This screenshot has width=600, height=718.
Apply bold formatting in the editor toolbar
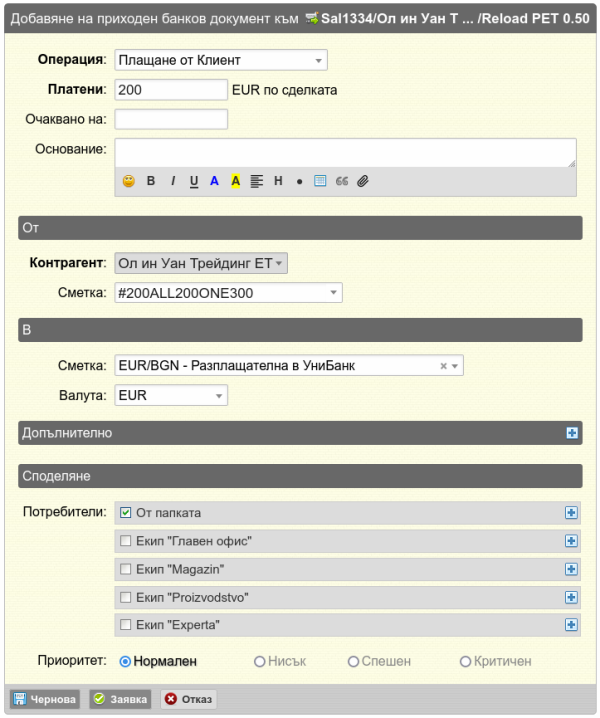[x=151, y=181]
